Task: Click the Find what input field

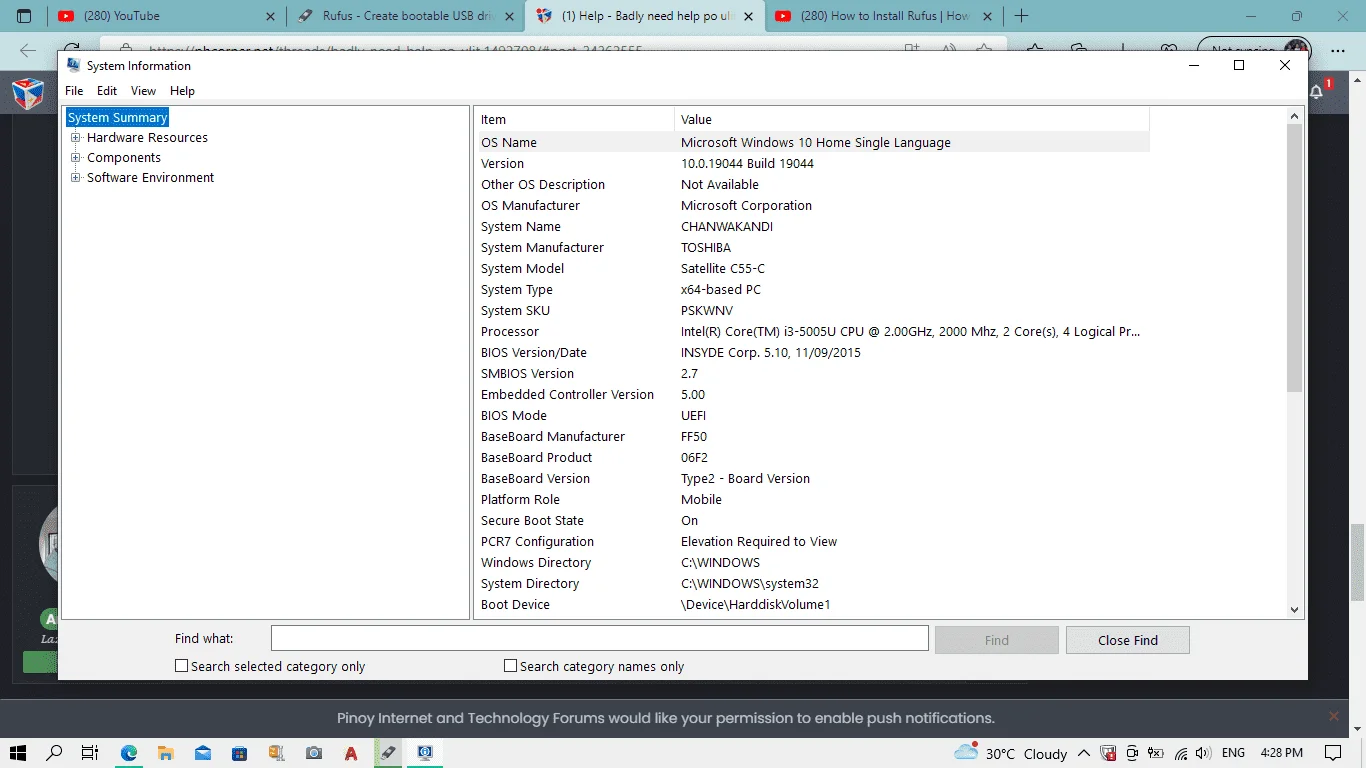Action: [600, 639]
